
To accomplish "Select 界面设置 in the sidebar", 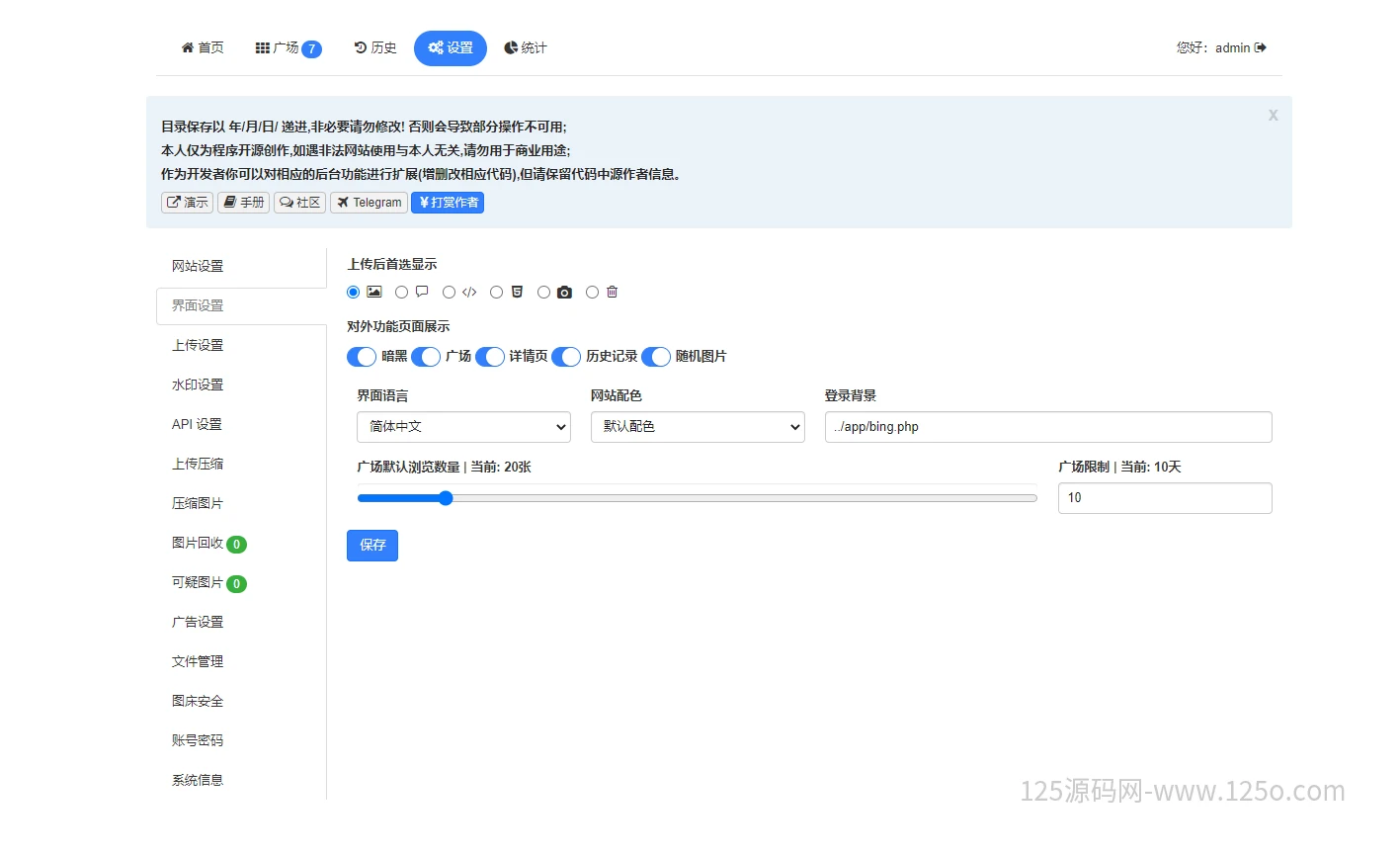I will [241, 305].
